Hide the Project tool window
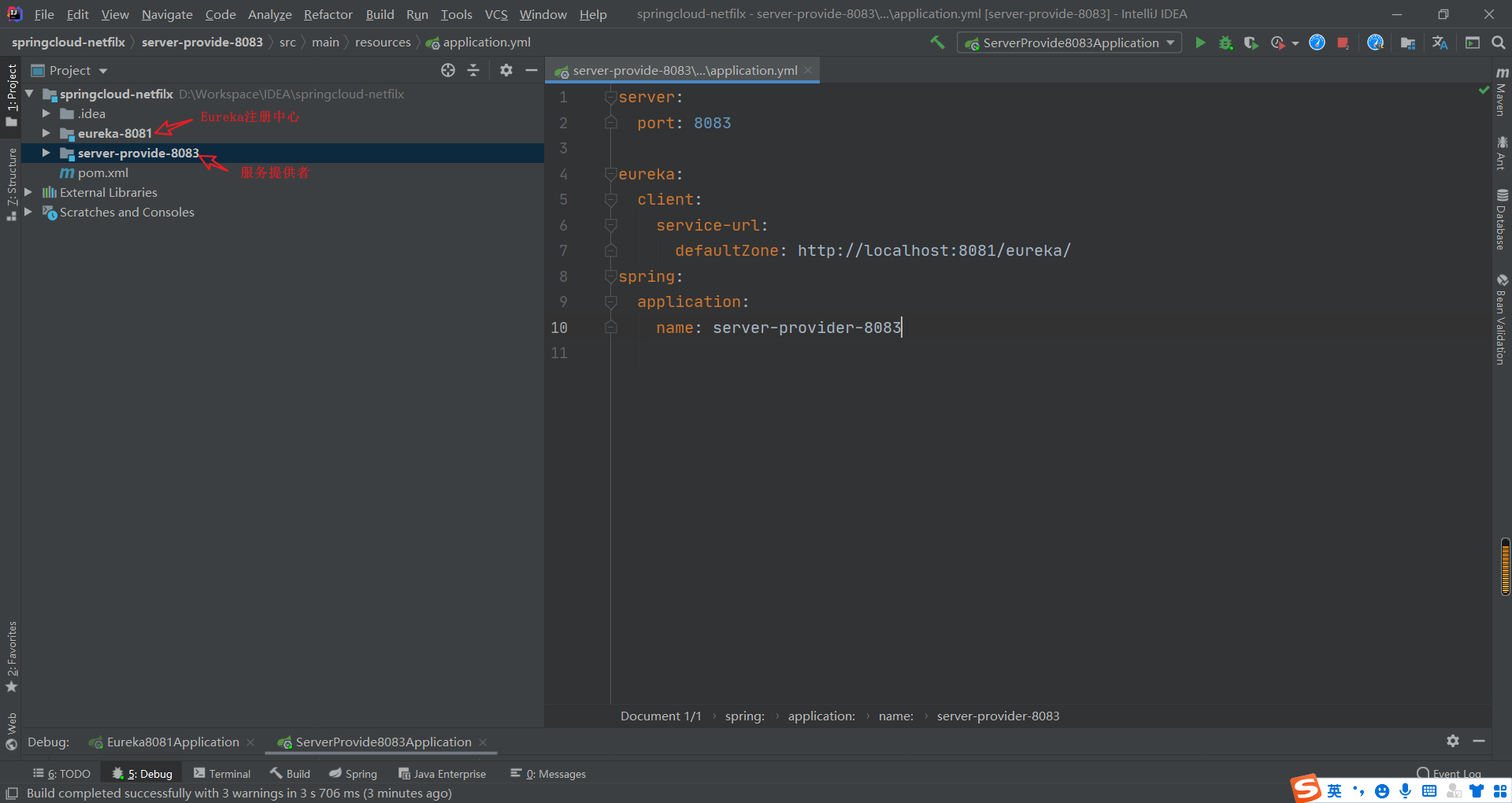Image resolution: width=1512 pixels, height=803 pixels. pos(532,70)
